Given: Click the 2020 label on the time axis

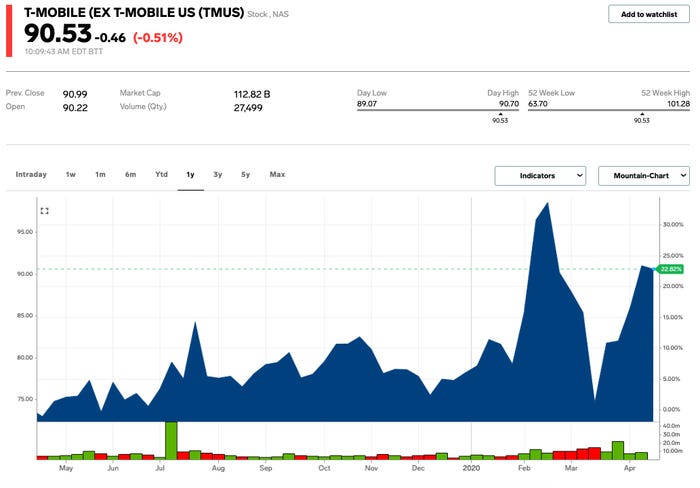Looking at the screenshot, I should [x=471, y=468].
